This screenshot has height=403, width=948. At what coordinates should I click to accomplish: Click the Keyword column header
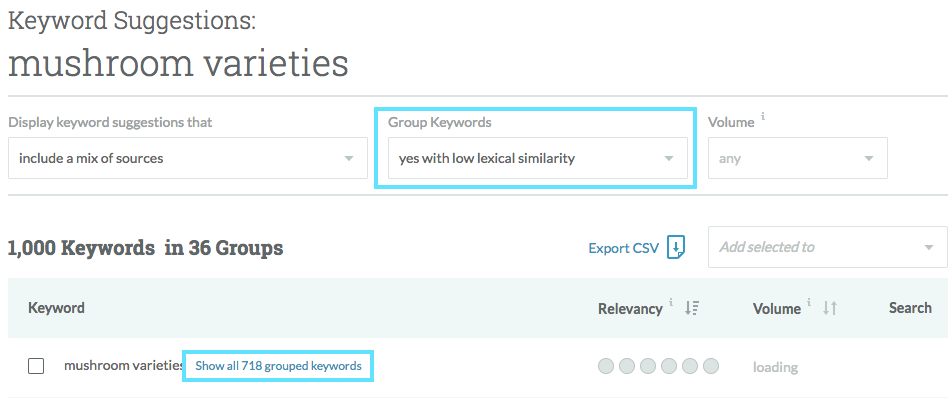point(56,308)
